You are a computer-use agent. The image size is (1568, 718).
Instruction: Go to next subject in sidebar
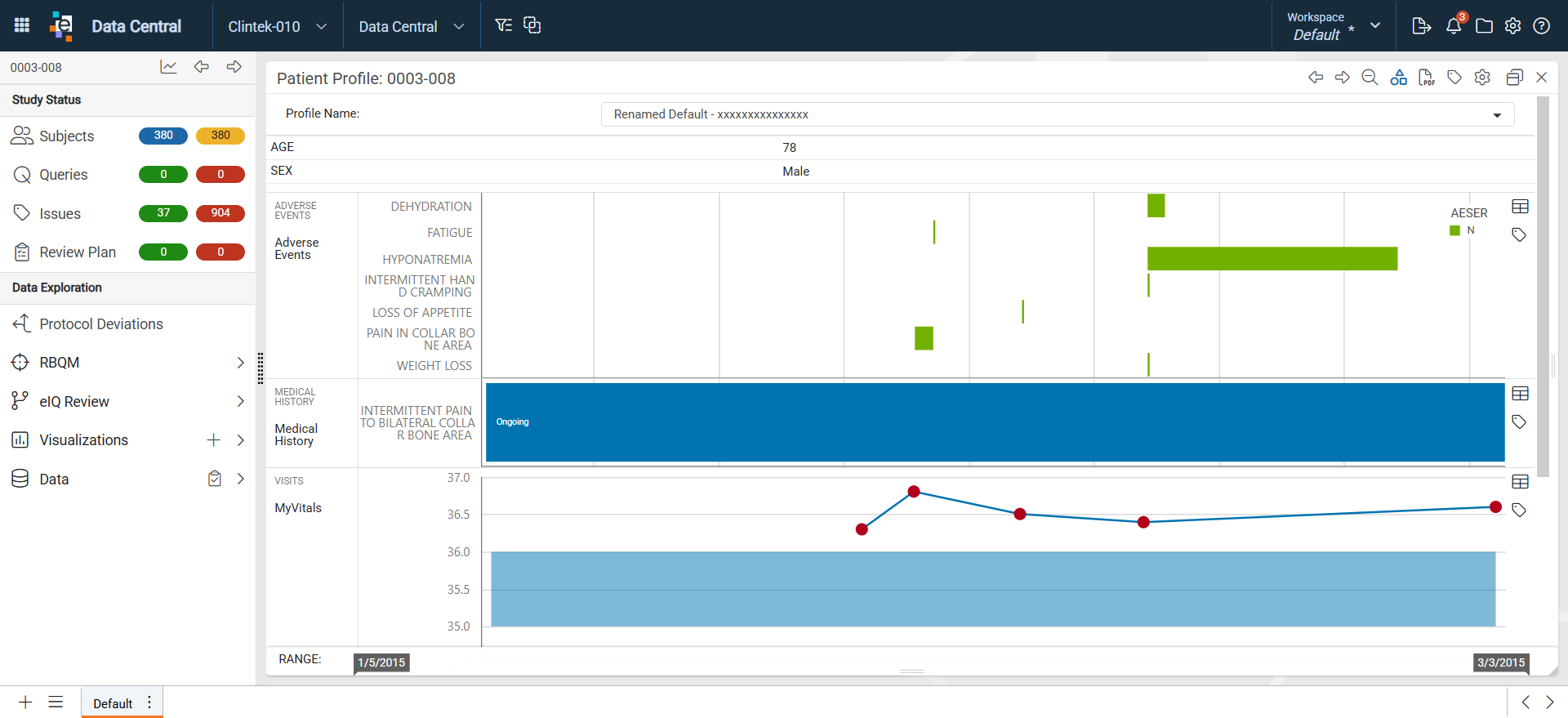[x=234, y=67]
